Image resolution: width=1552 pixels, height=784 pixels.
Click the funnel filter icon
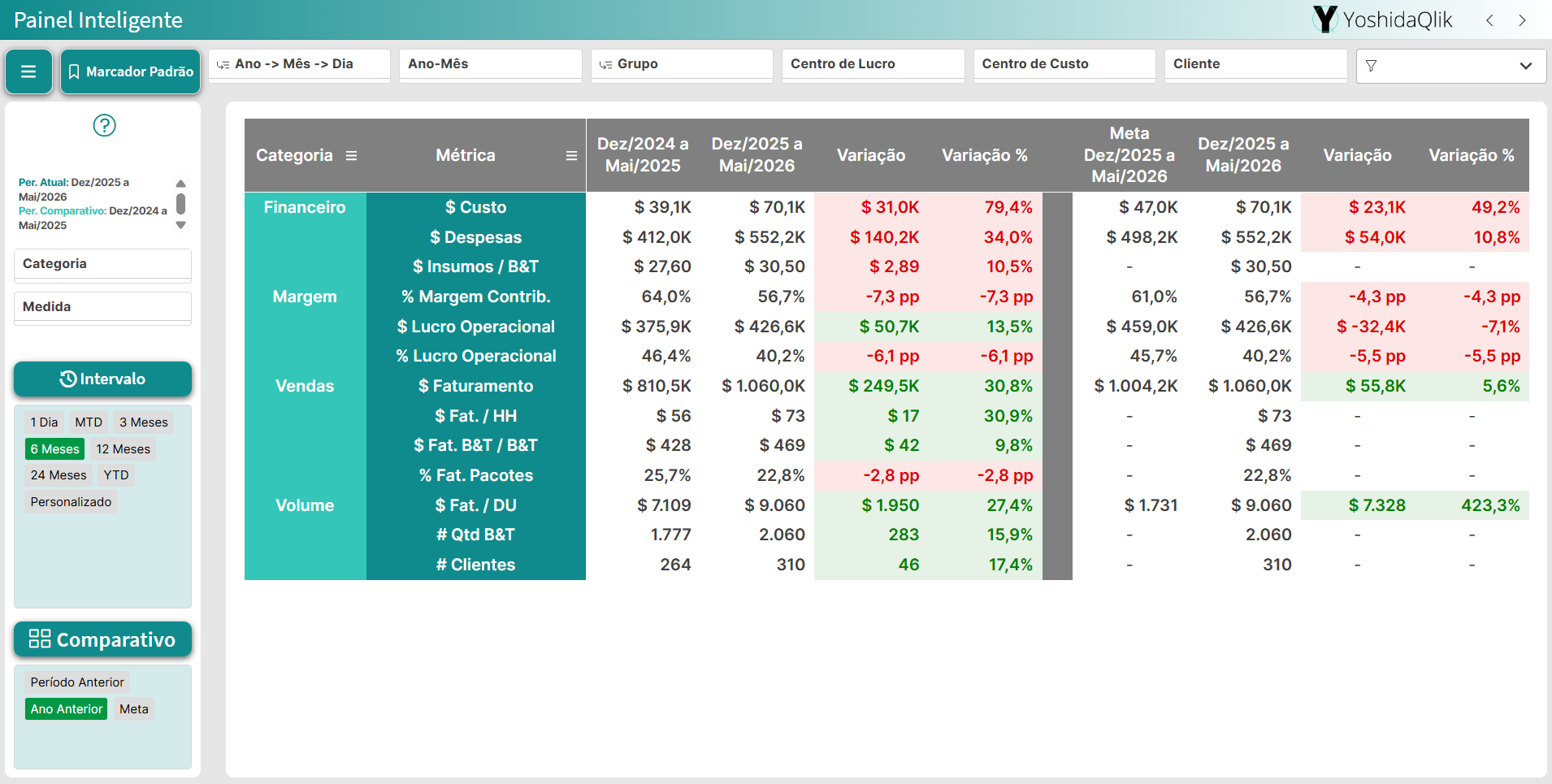(1372, 66)
